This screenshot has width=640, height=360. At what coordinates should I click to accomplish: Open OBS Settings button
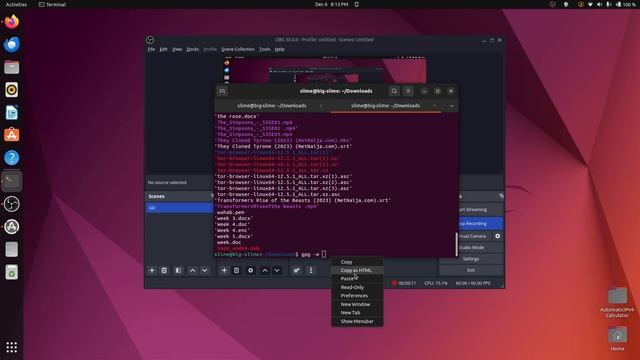(x=471, y=259)
